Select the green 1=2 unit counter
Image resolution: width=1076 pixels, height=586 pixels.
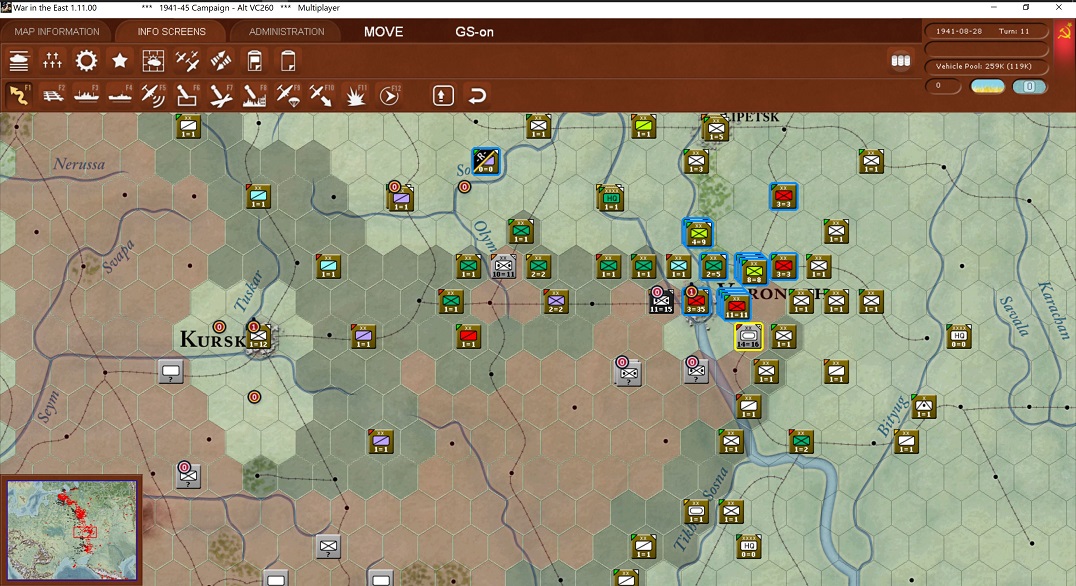coord(801,441)
